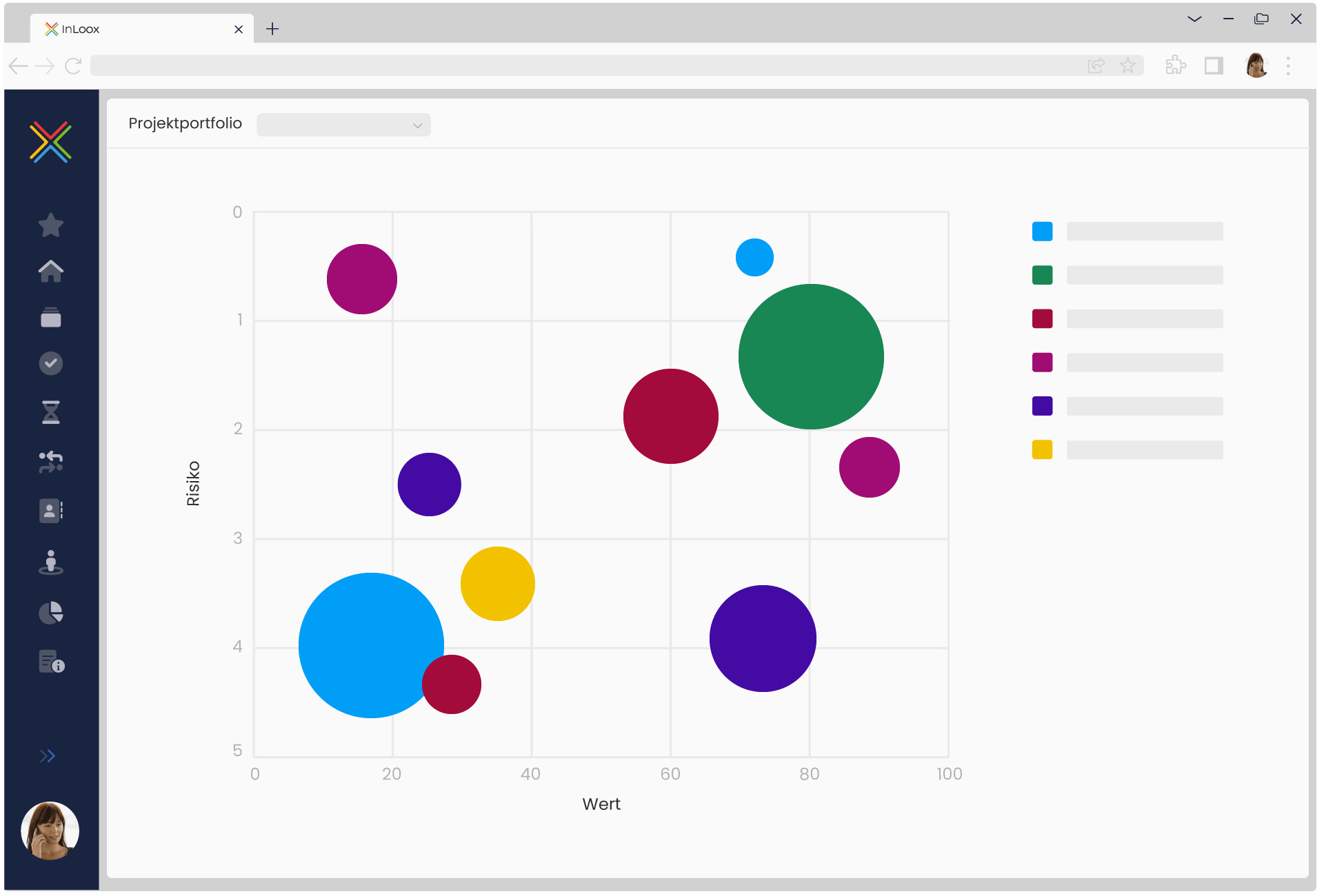The height and width of the screenshot is (896, 1324).
Task: Click the small purple bubble near Wert 25
Action: coord(429,484)
